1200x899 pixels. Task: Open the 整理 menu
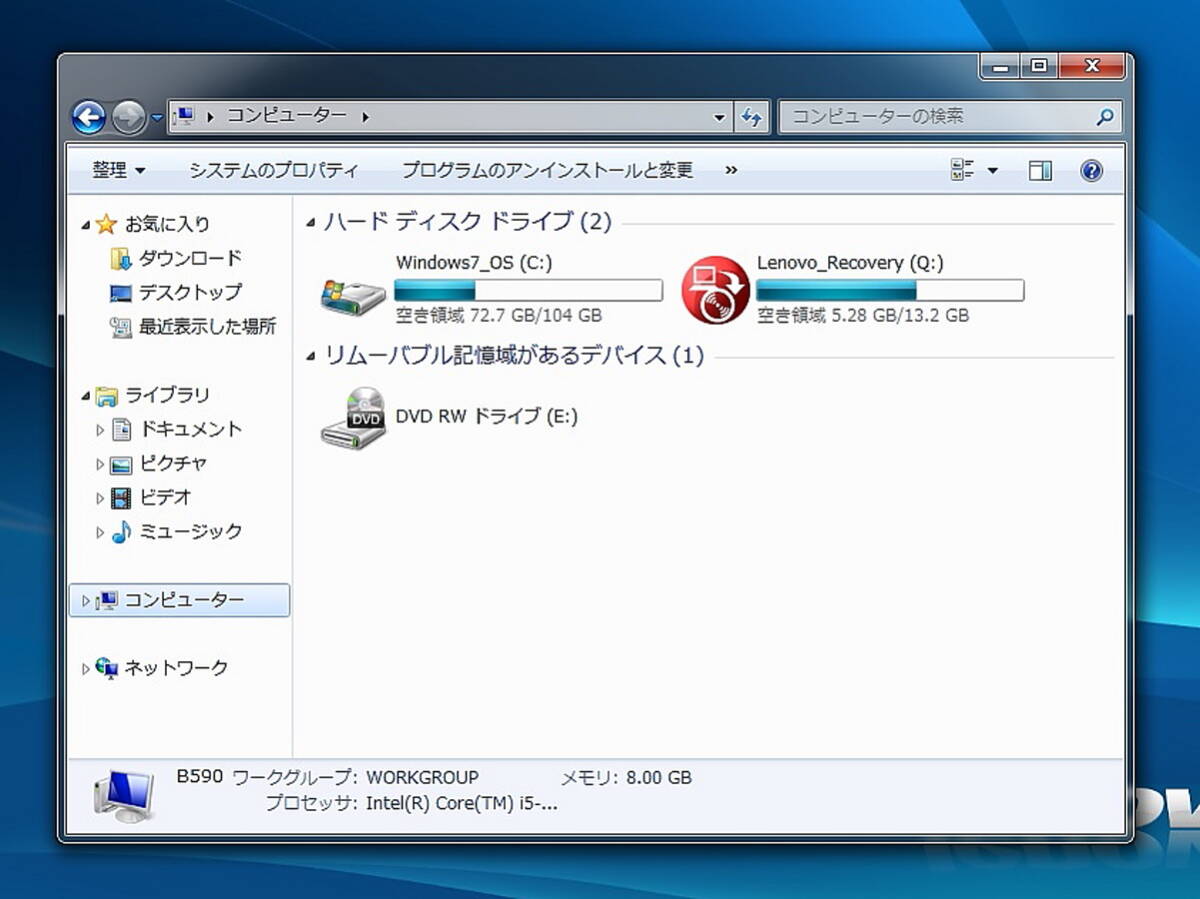coord(119,170)
